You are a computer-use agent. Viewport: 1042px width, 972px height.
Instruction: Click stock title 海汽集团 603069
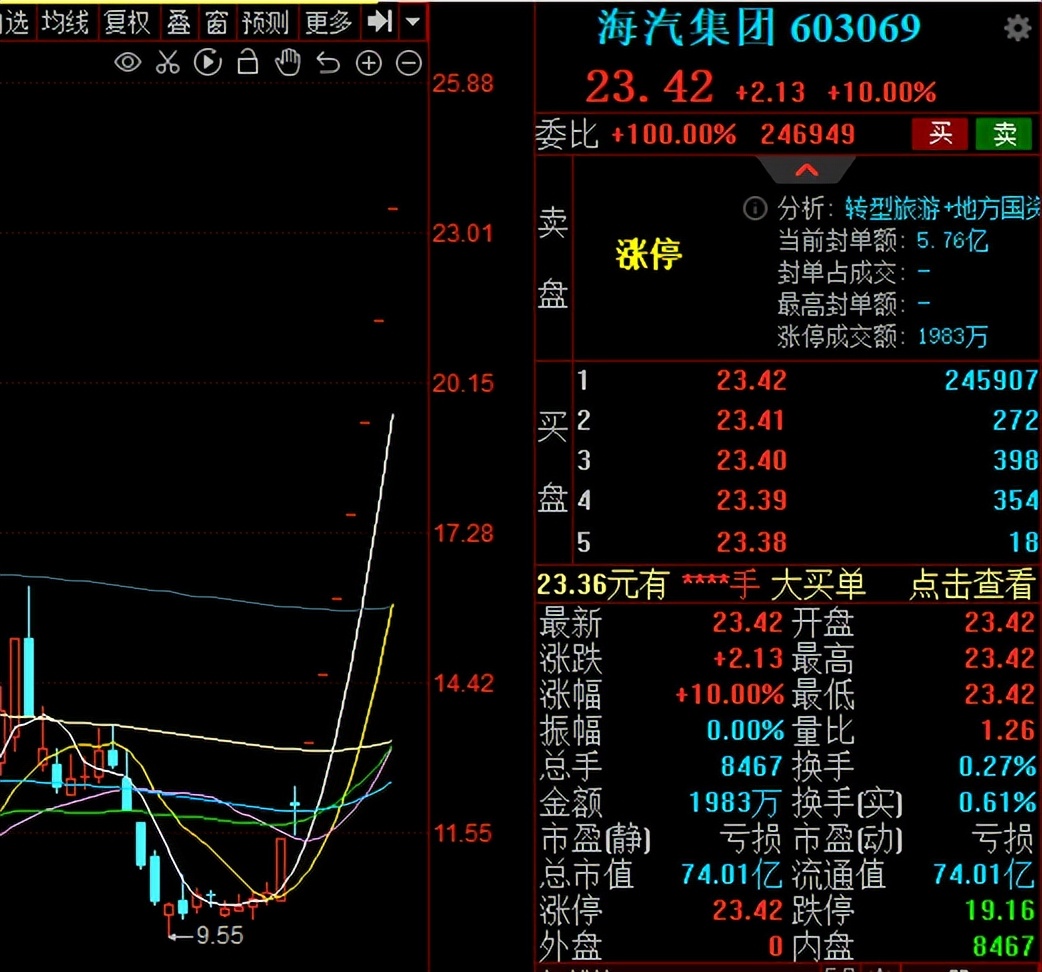[759, 29]
